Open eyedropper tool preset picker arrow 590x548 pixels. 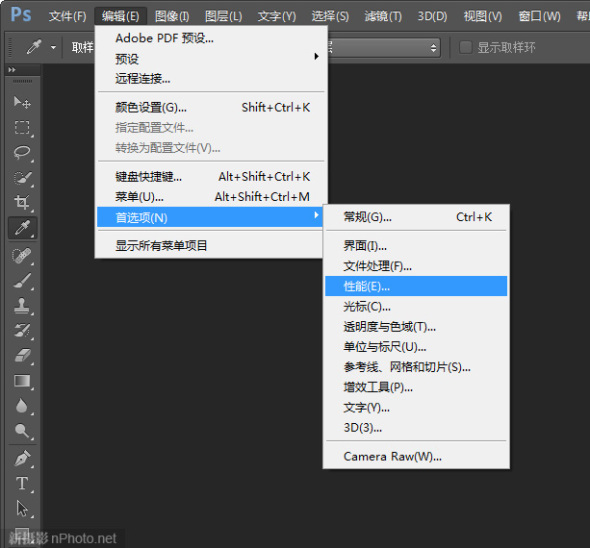tap(53, 47)
